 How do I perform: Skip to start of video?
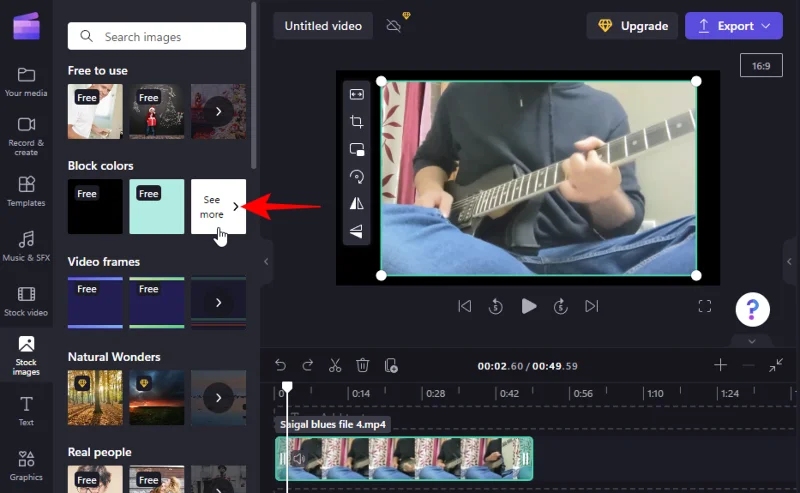pyautogui.click(x=464, y=306)
